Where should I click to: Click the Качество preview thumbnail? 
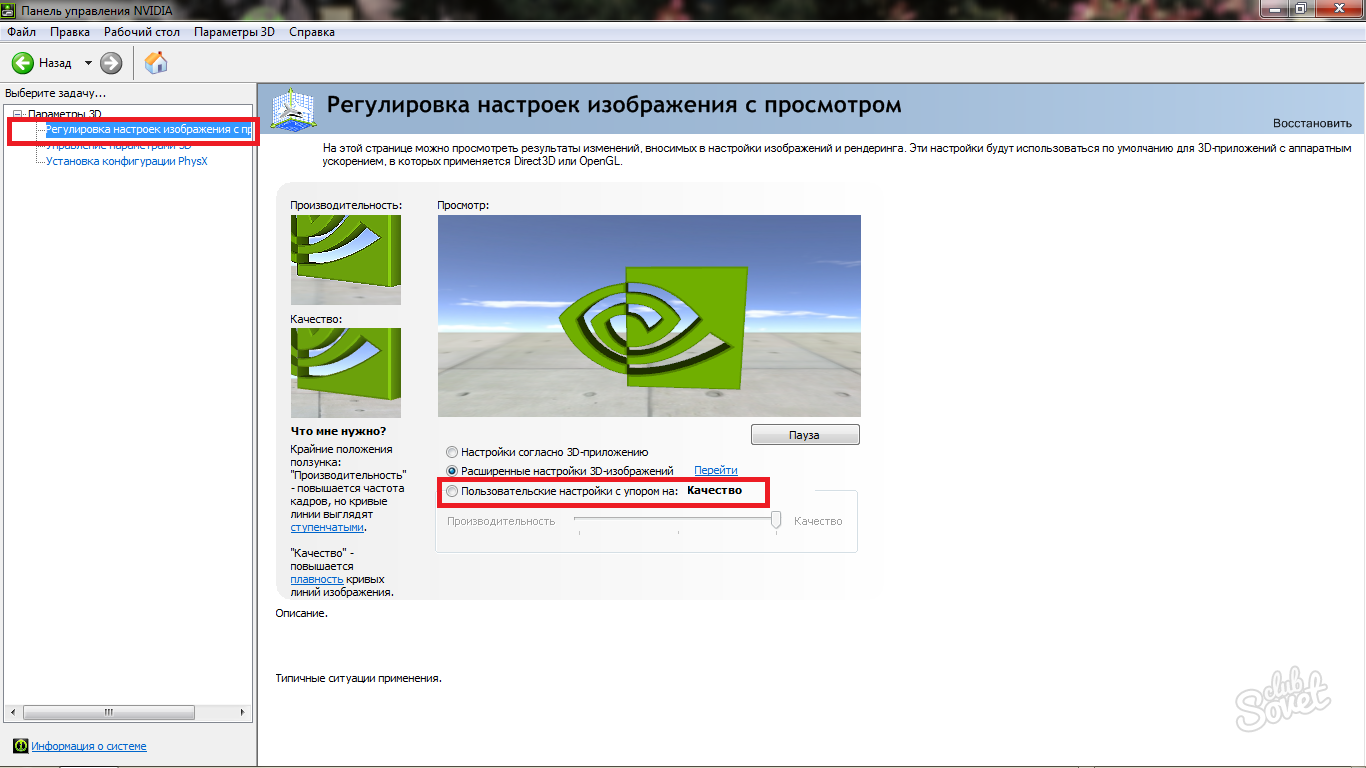[x=345, y=372]
